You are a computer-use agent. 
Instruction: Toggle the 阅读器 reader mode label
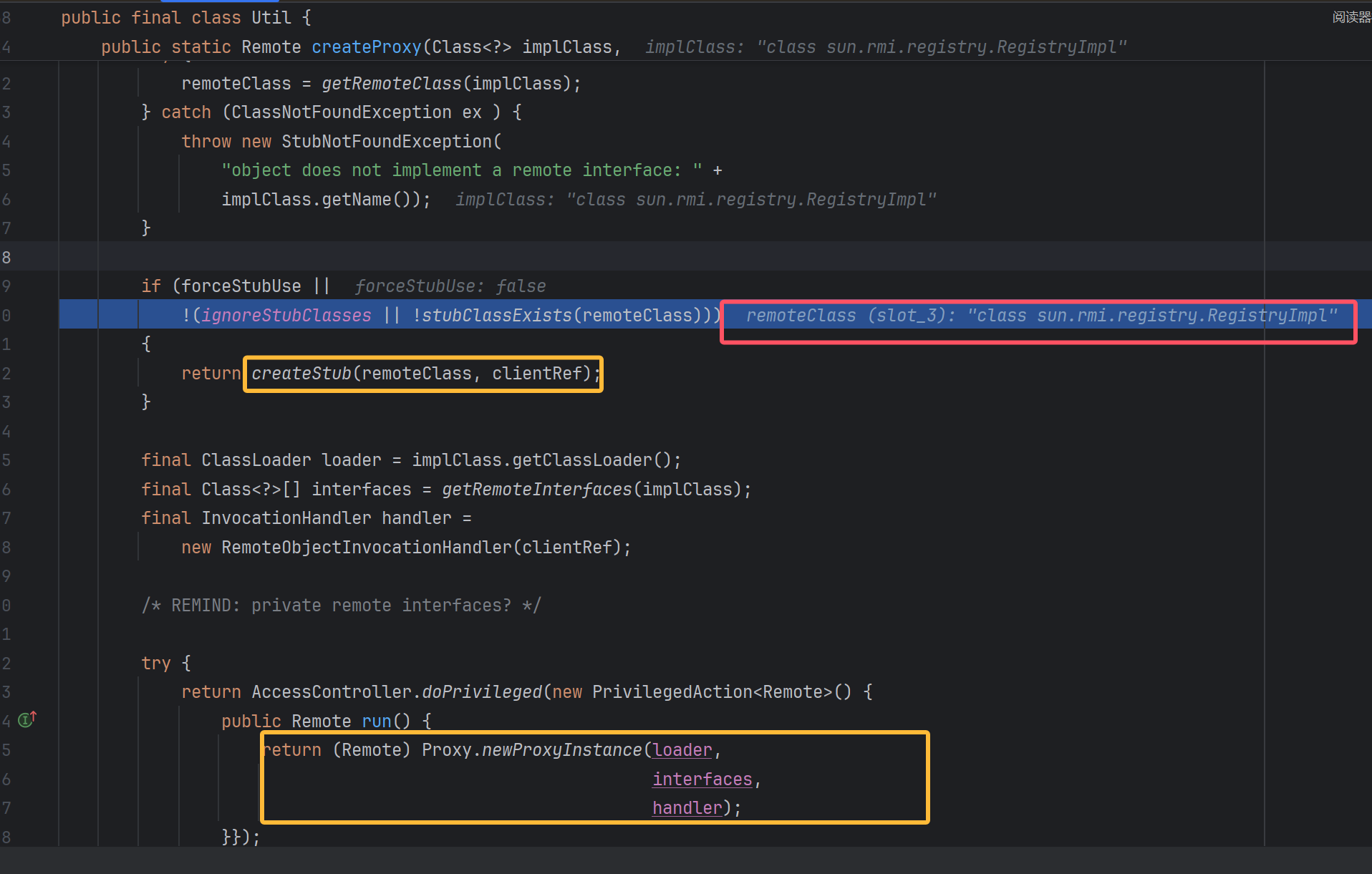point(1351,17)
